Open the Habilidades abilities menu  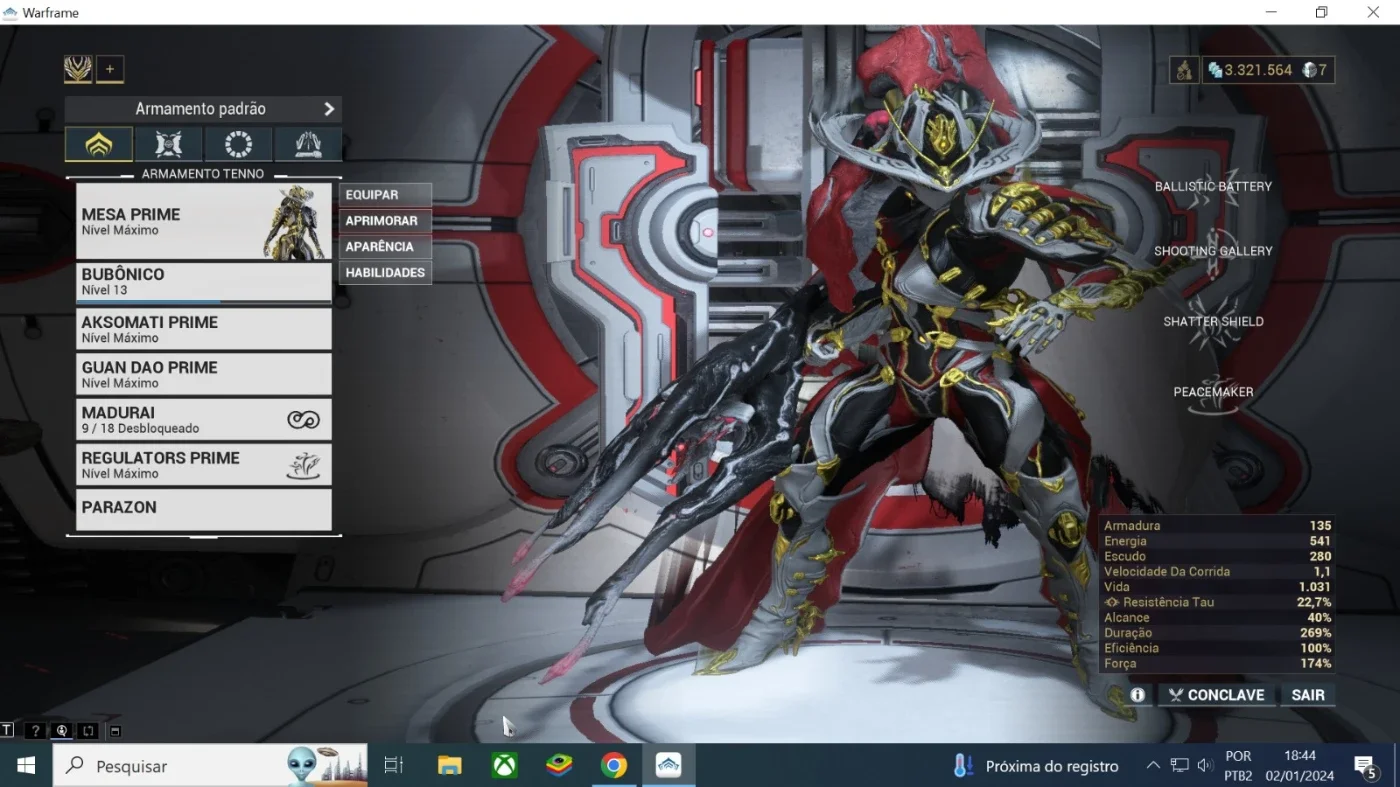click(x=385, y=273)
